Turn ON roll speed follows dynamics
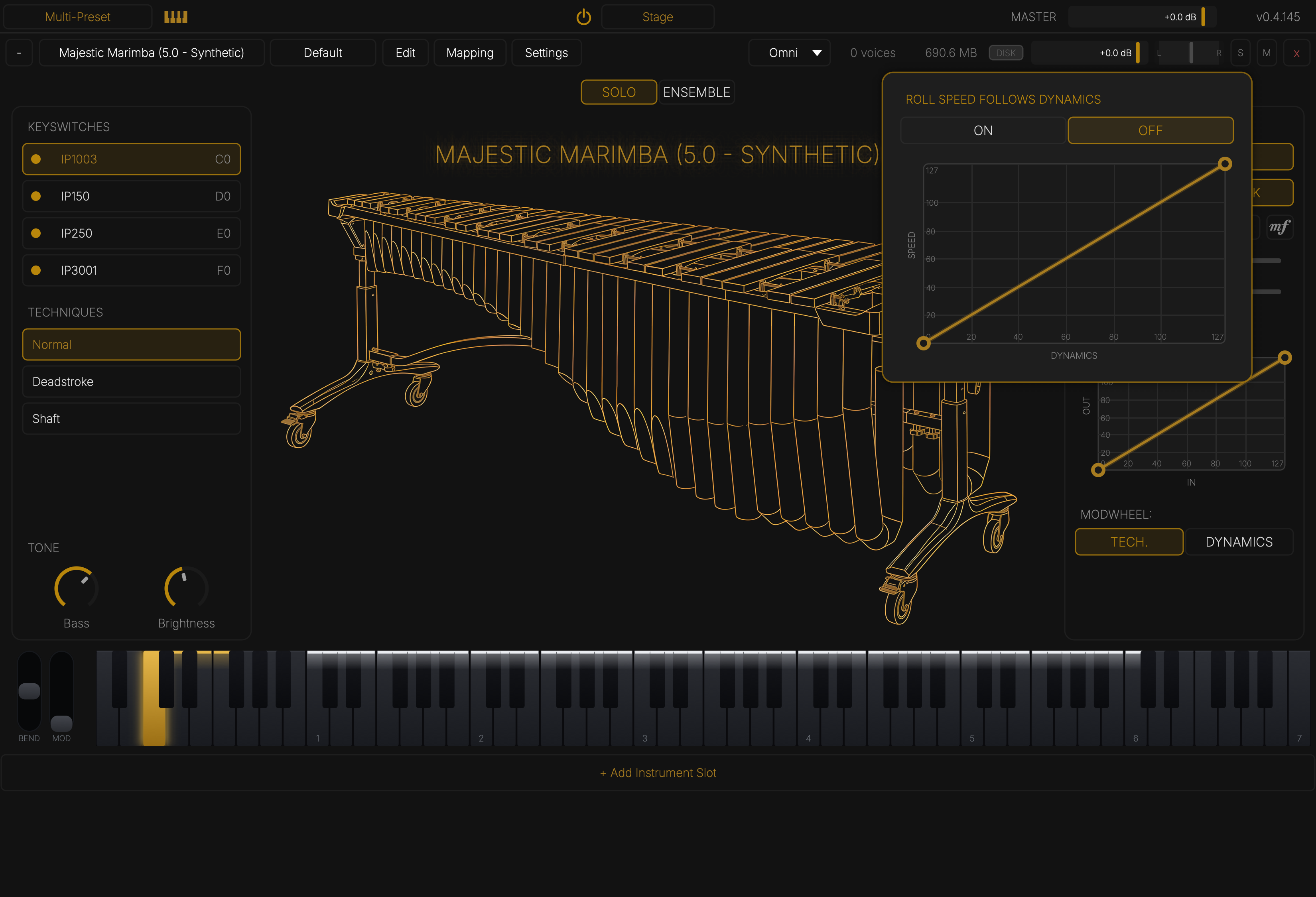 [983, 130]
